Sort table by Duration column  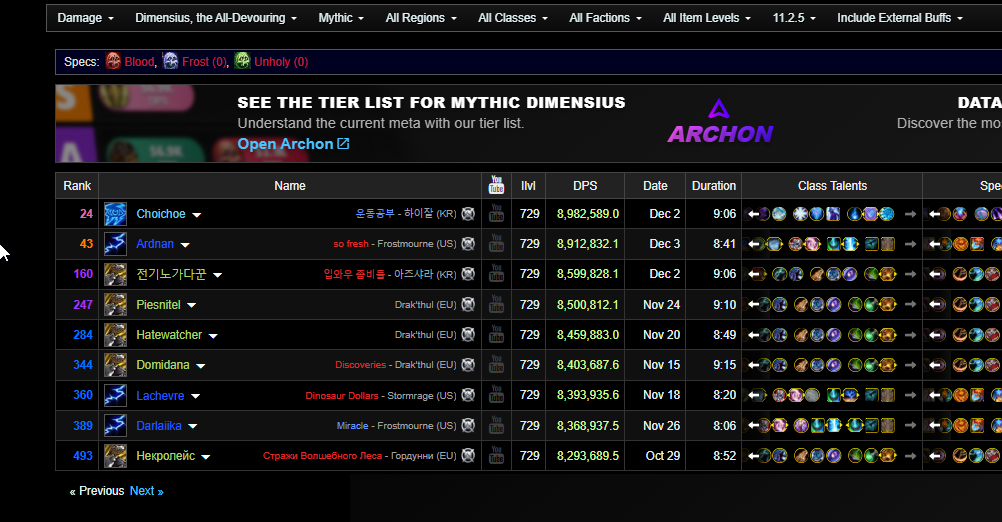point(714,186)
